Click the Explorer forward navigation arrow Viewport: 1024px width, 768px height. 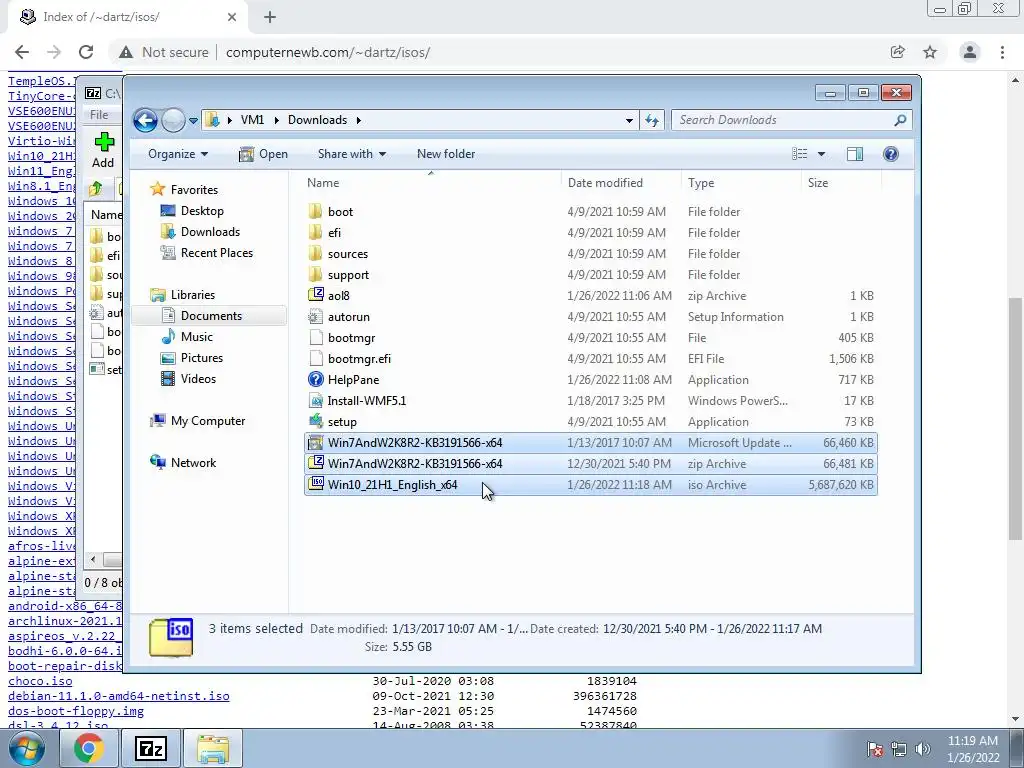tap(173, 120)
